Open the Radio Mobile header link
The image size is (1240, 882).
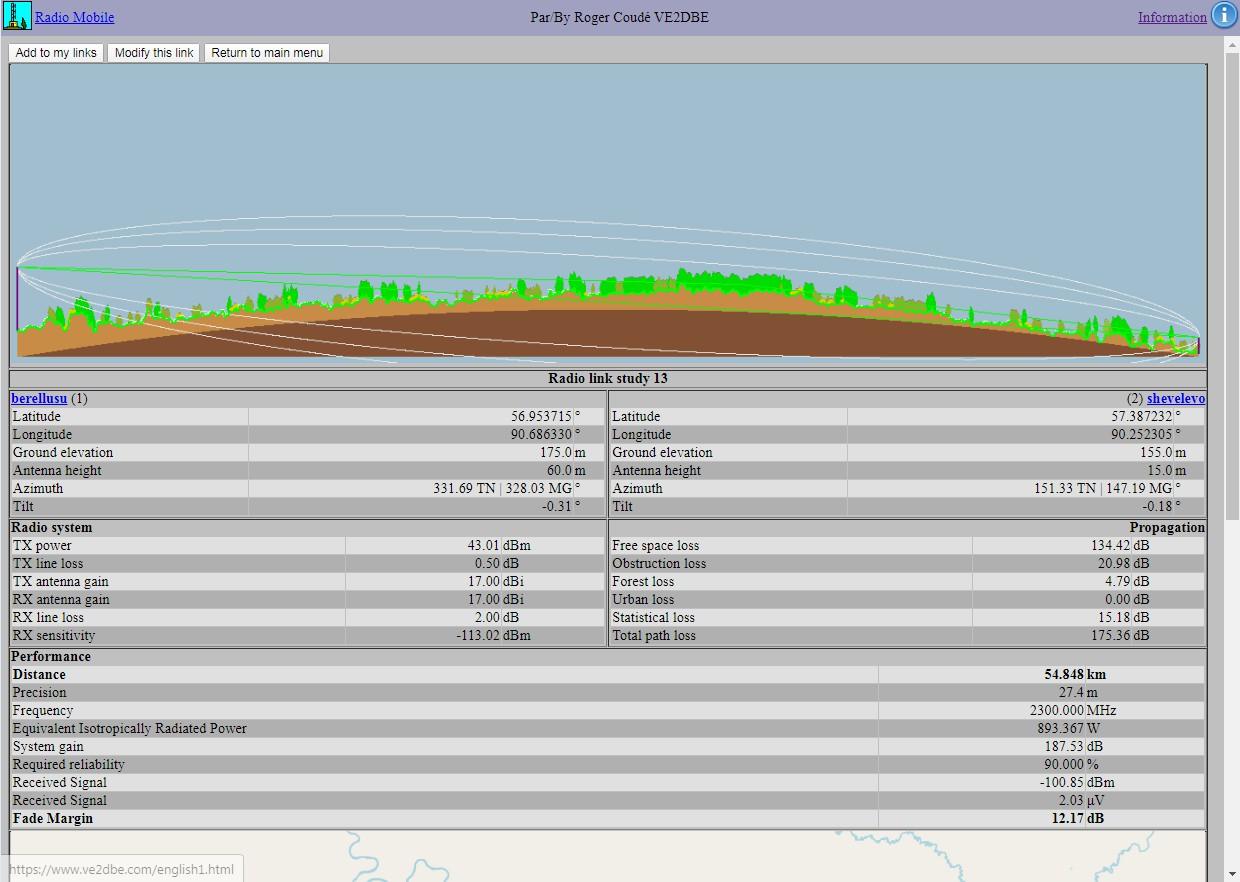click(x=75, y=17)
